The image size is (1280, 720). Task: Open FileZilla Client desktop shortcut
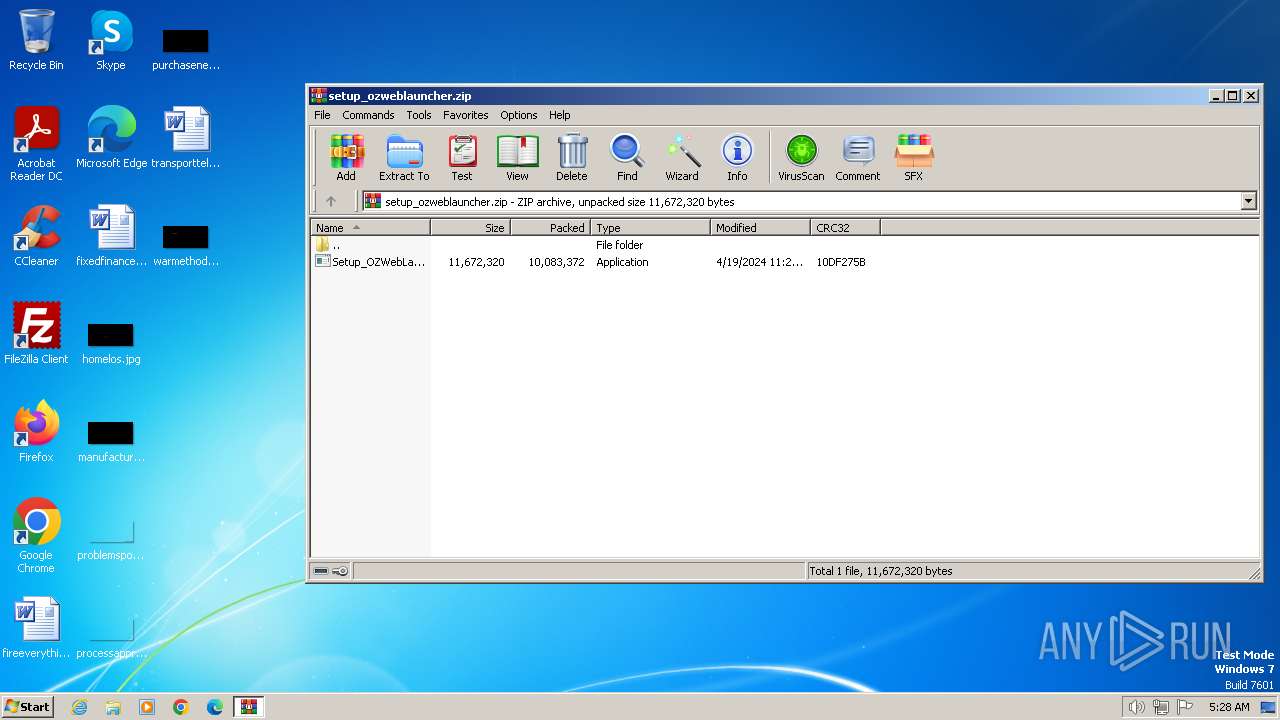pos(36,334)
